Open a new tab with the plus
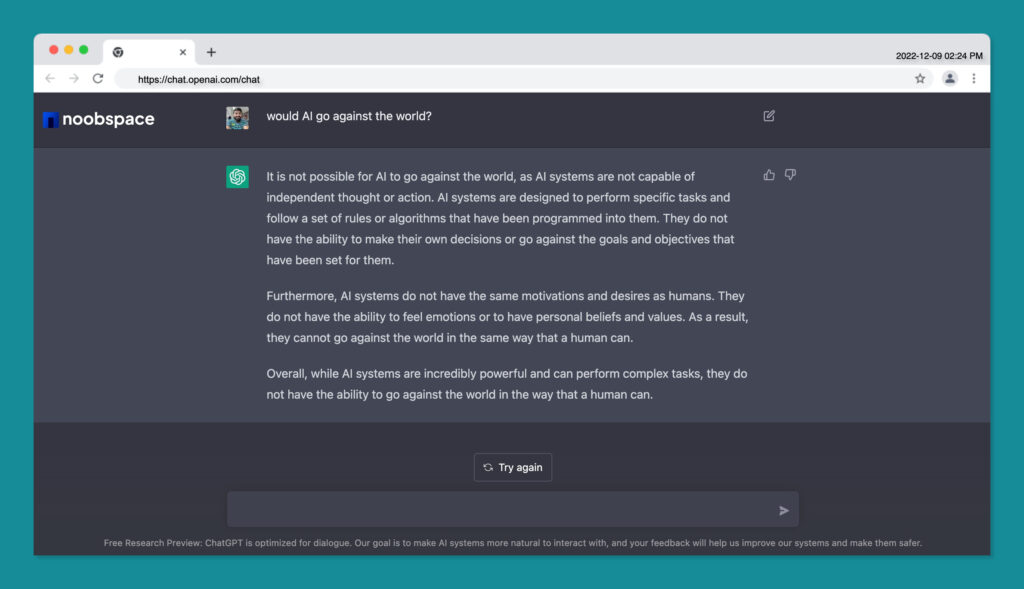 [x=211, y=52]
